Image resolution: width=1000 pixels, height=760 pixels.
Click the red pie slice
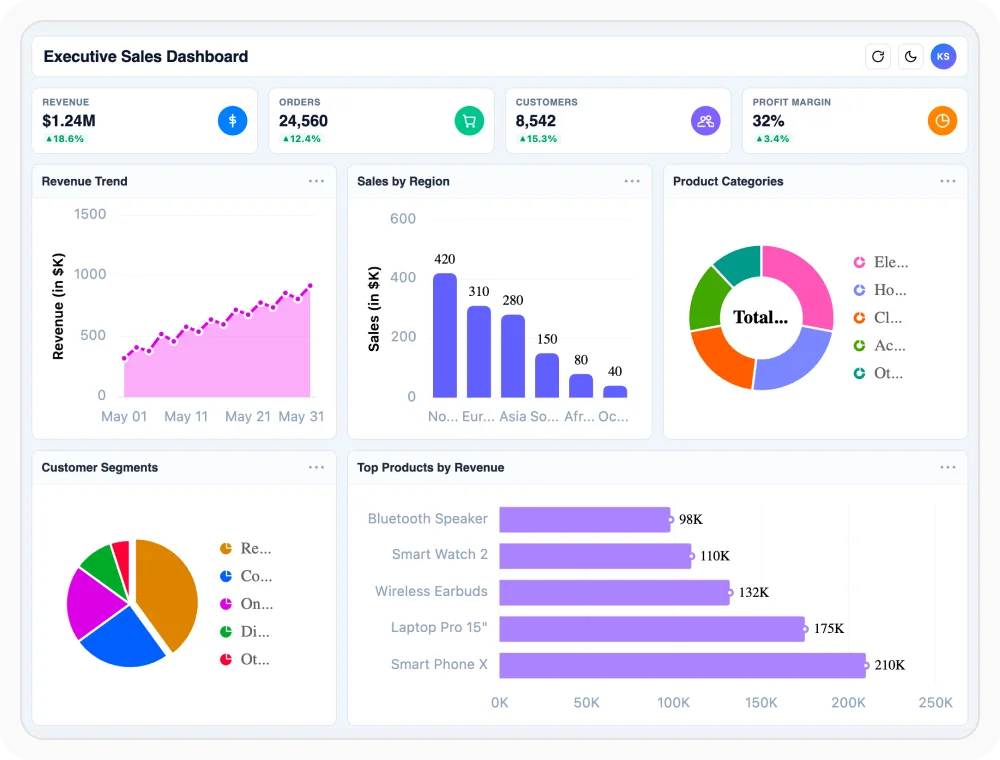(x=122, y=559)
